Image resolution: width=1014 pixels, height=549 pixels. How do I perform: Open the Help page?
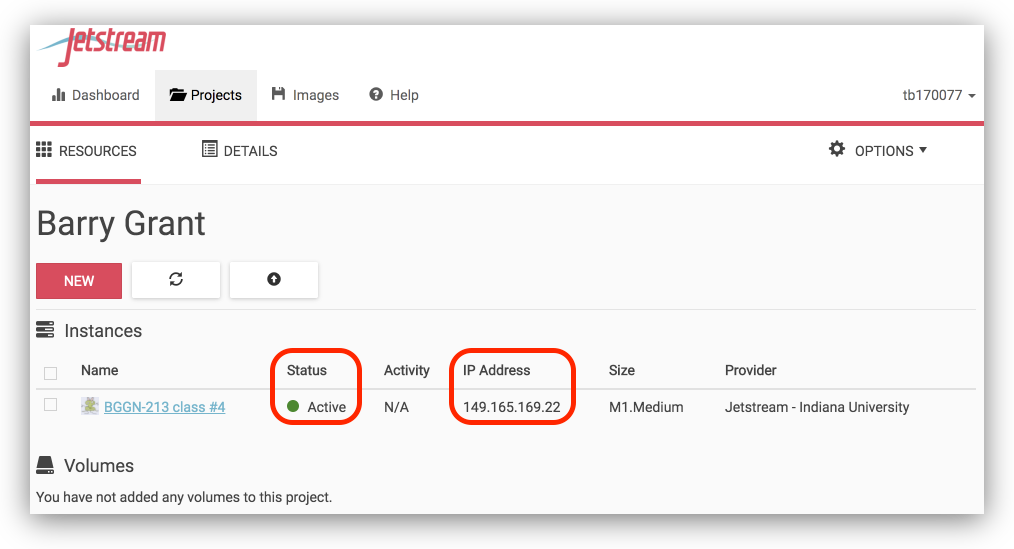tap(394, 95)
